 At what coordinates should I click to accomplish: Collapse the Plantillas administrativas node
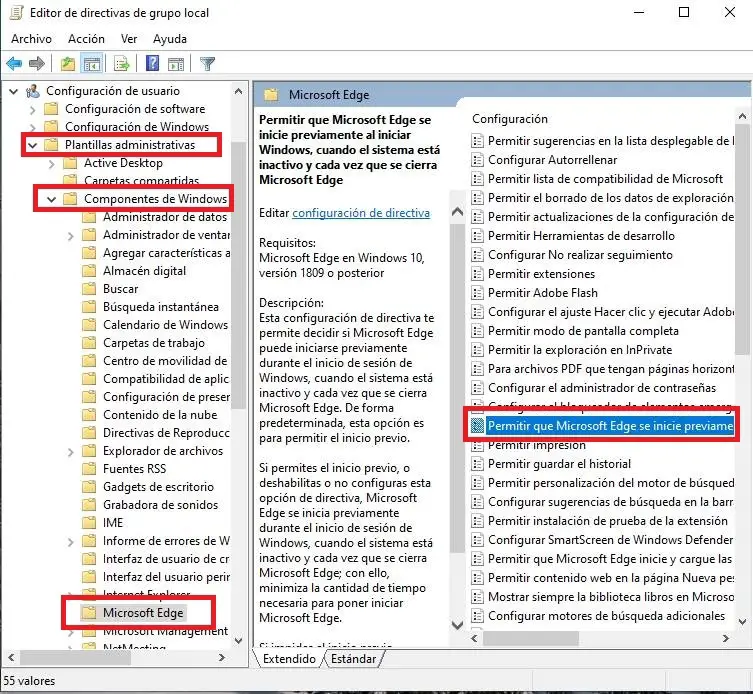click(x=33, y=145)
